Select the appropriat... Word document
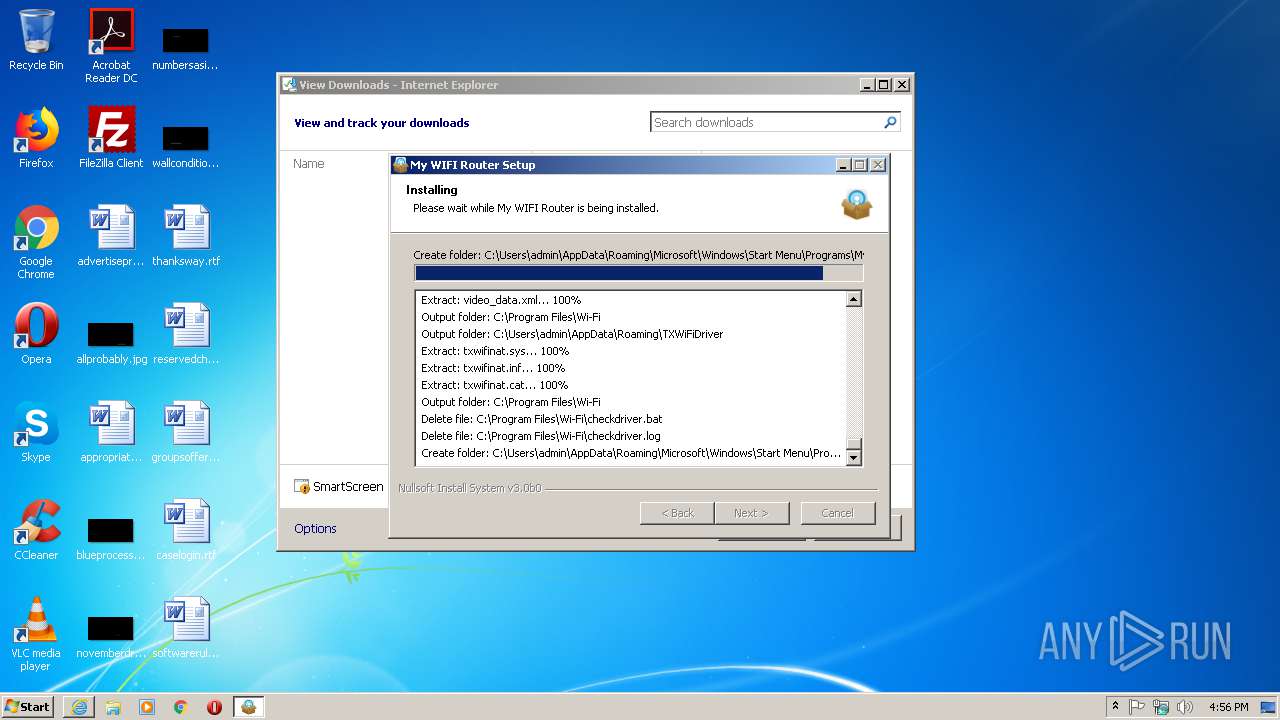The image size is (1280, 720). (x=111, y=432)
